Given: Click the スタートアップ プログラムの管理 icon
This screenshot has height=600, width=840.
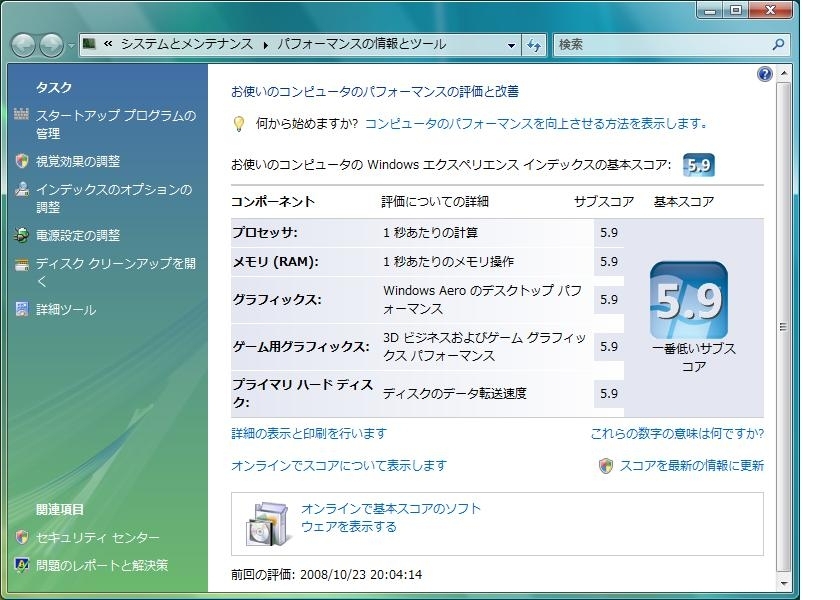Looking at the screenshot, I should click(21, 115).
